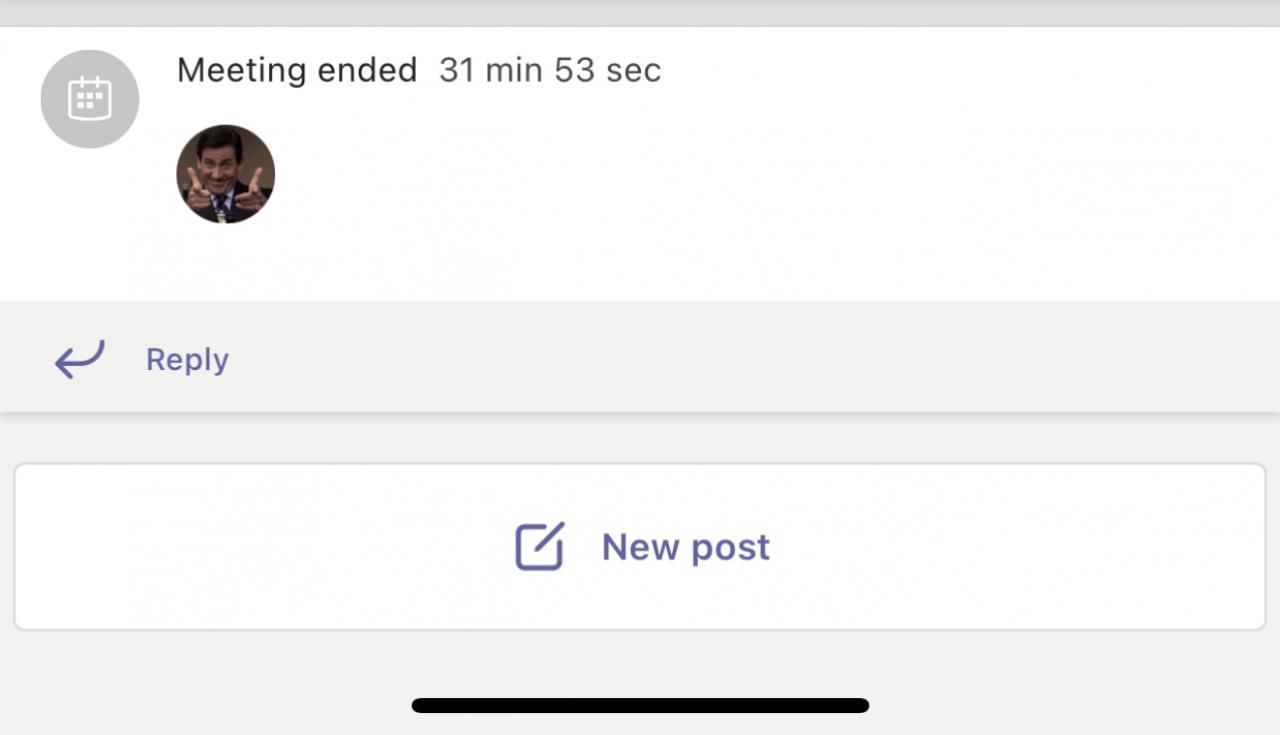
Task: Open the meeting participant's avatar
Action: coord(226,174)
